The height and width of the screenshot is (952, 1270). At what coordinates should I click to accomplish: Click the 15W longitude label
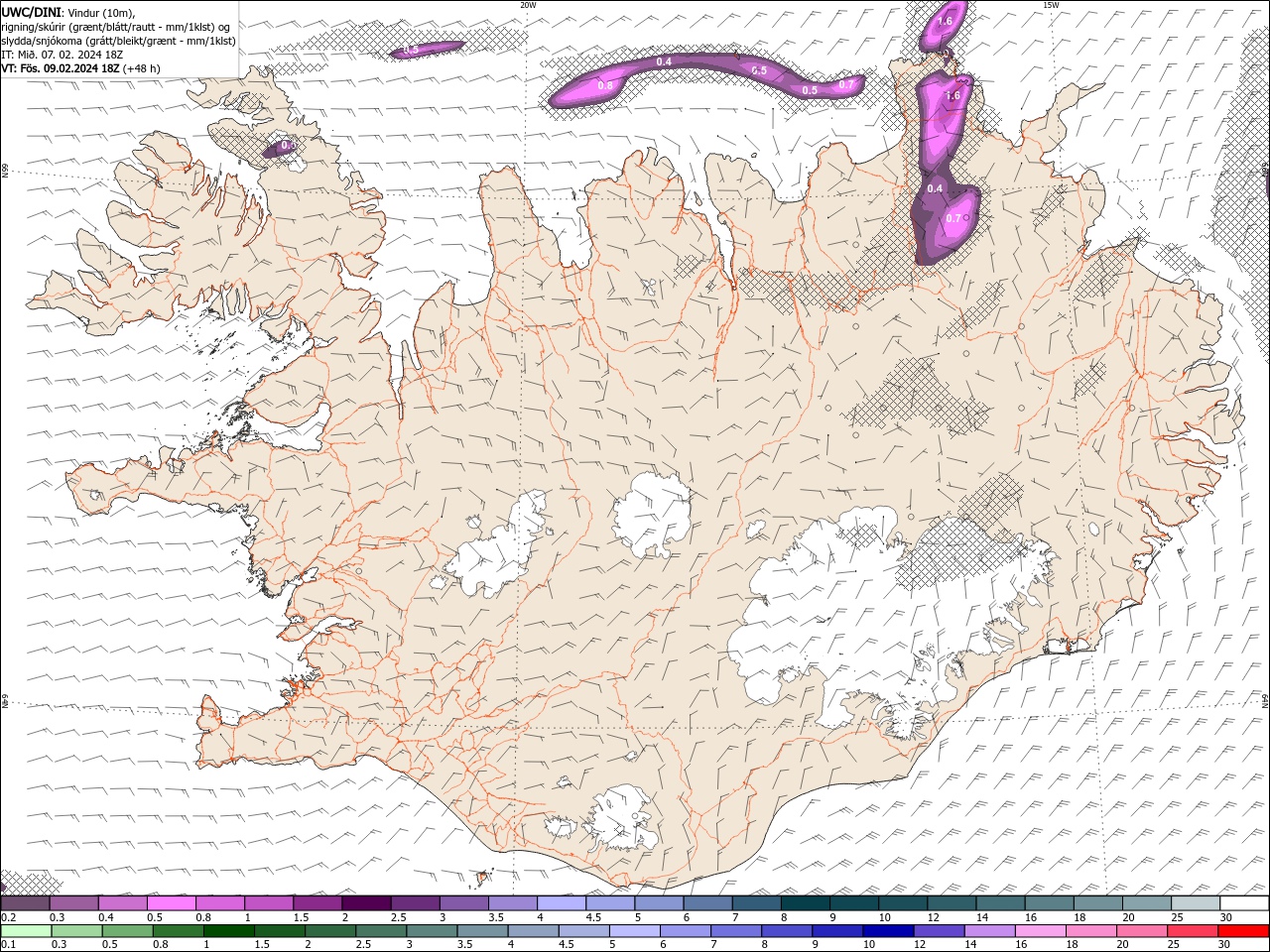pyautogui.click(x=1051, y=5)
